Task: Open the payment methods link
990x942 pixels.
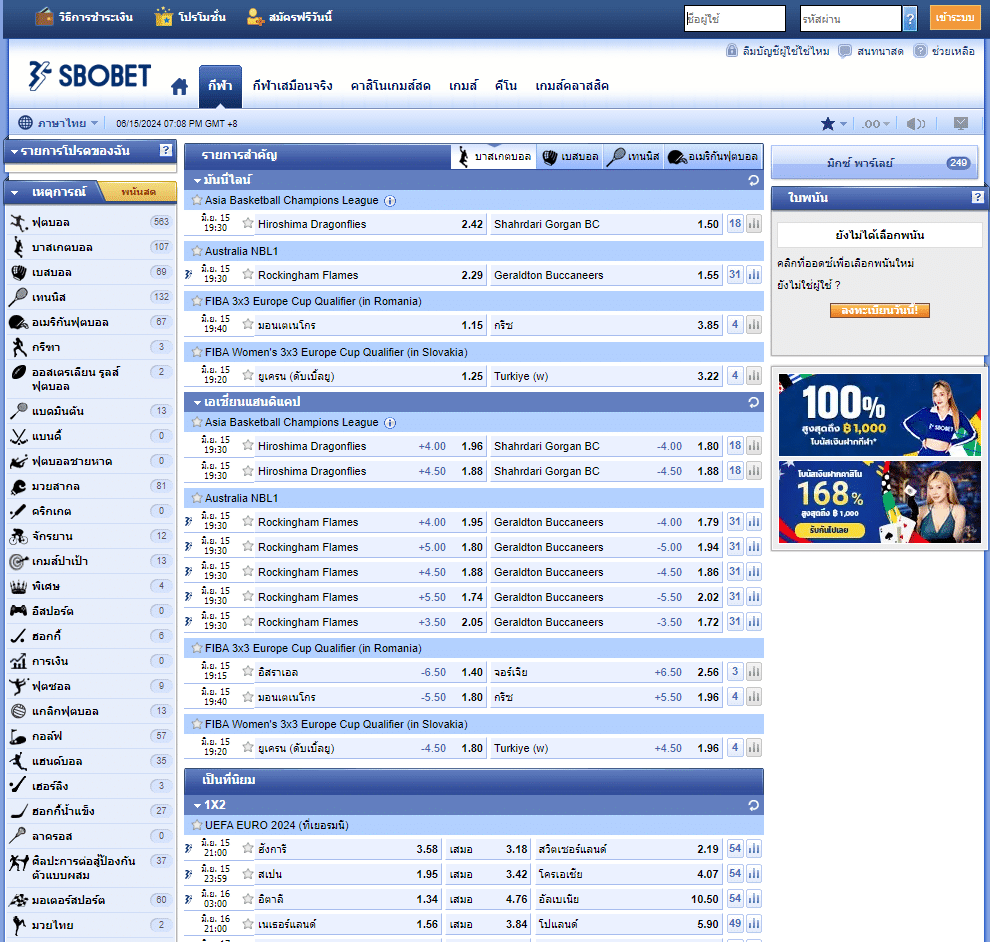Action: 85,17
